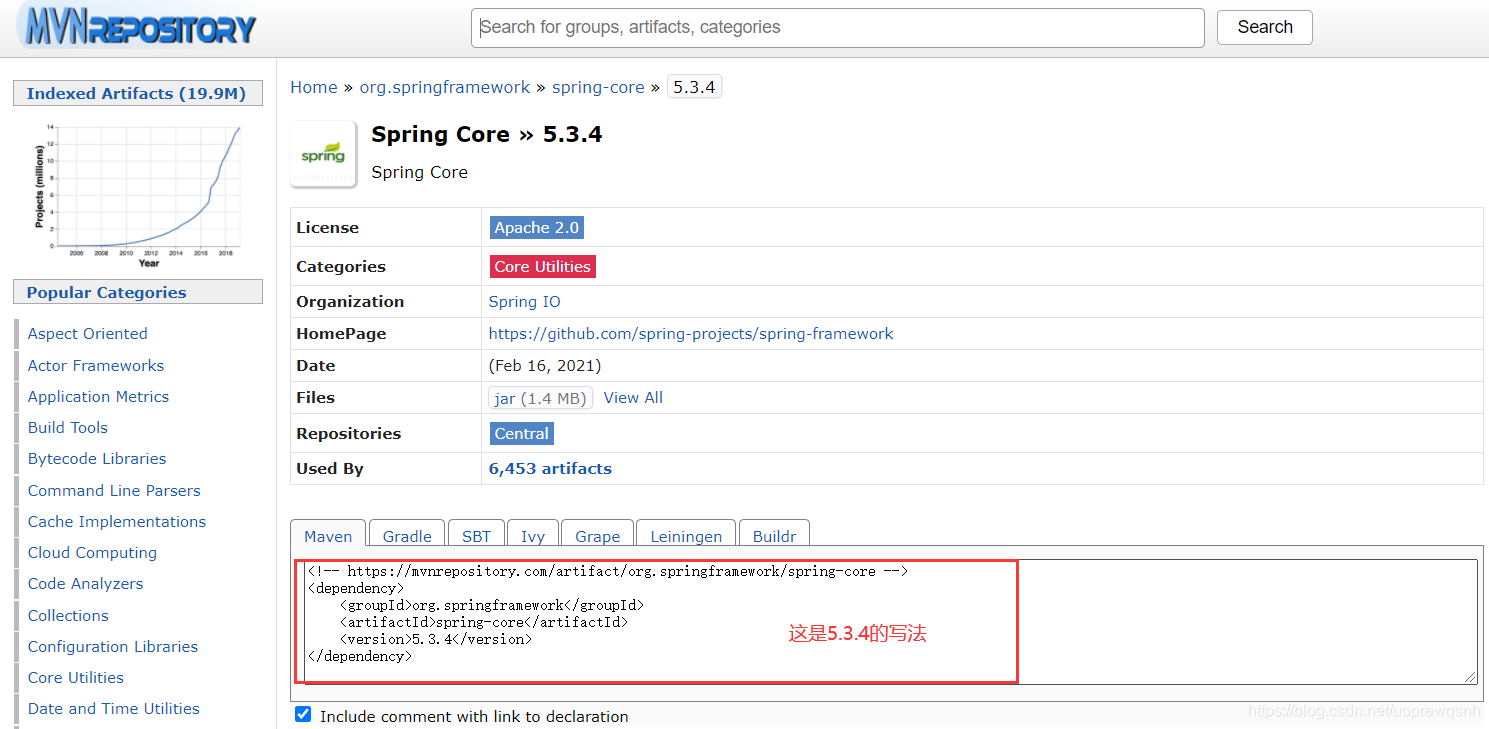Click the Repositories row label
The width and height of the screenshot is (1489, 729).
[x=348, y=434]
